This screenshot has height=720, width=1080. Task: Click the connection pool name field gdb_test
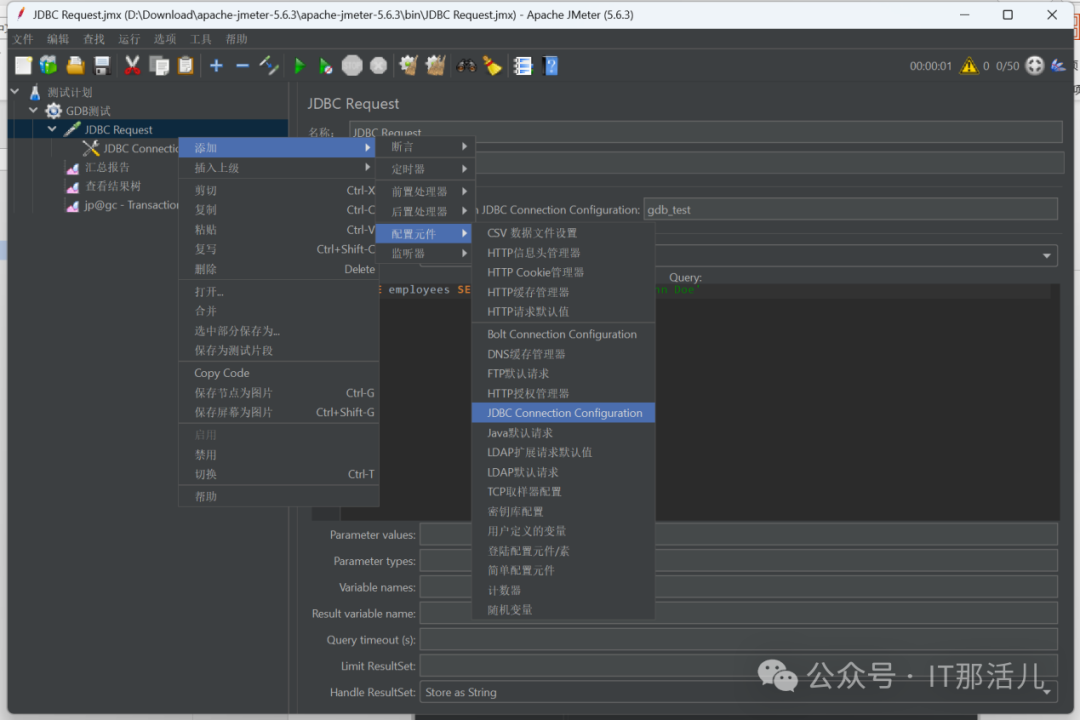(x=851, y=209)
